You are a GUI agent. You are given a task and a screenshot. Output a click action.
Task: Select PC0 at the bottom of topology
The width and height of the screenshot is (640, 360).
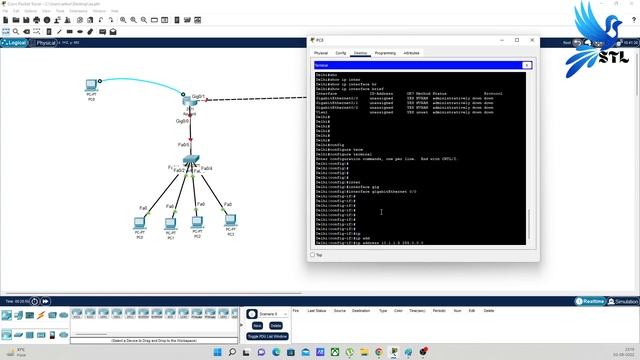[140, 223]
